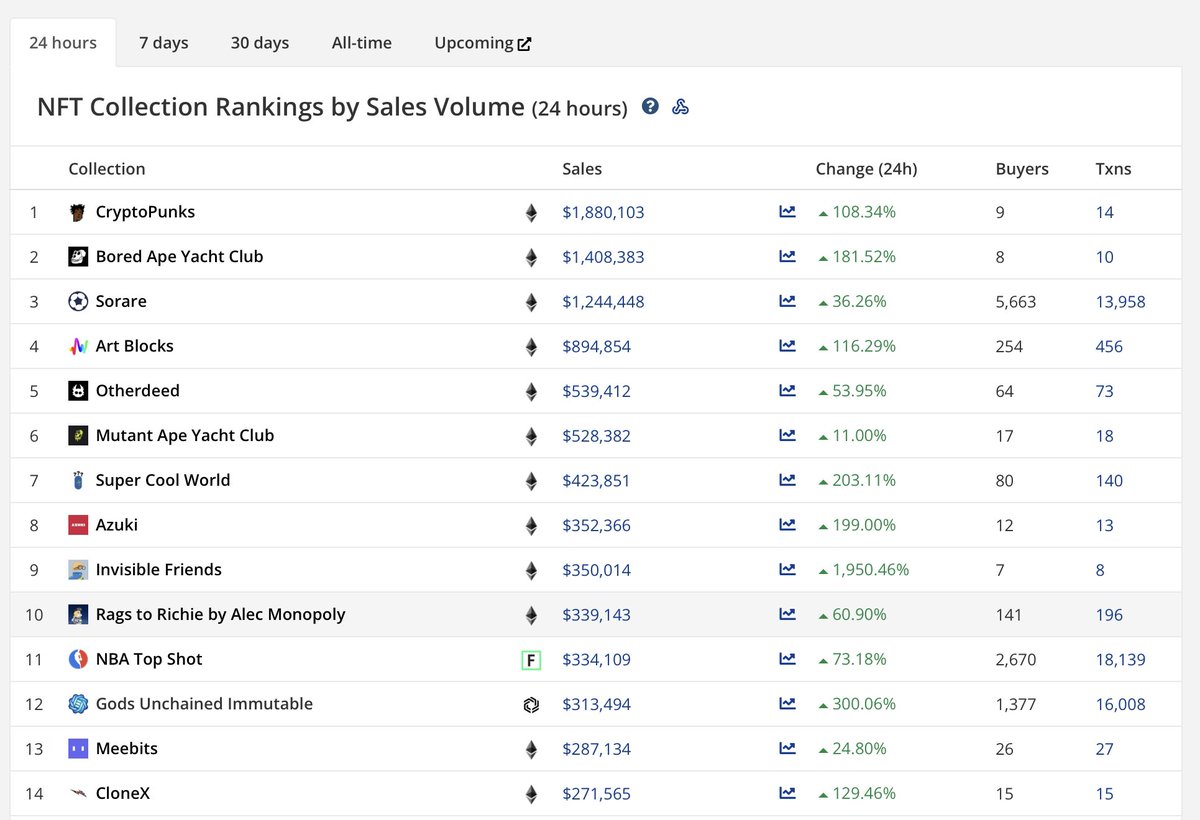Open the rankings help question mark icon
This screenshot has height=820, width=1200.
(650, 106)
